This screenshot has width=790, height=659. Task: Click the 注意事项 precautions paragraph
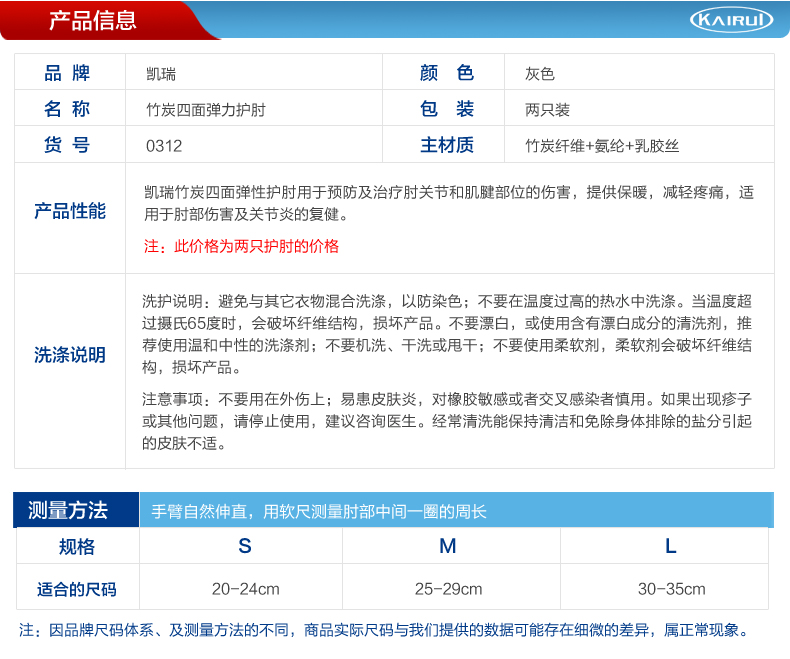click(x=447, y=422)
